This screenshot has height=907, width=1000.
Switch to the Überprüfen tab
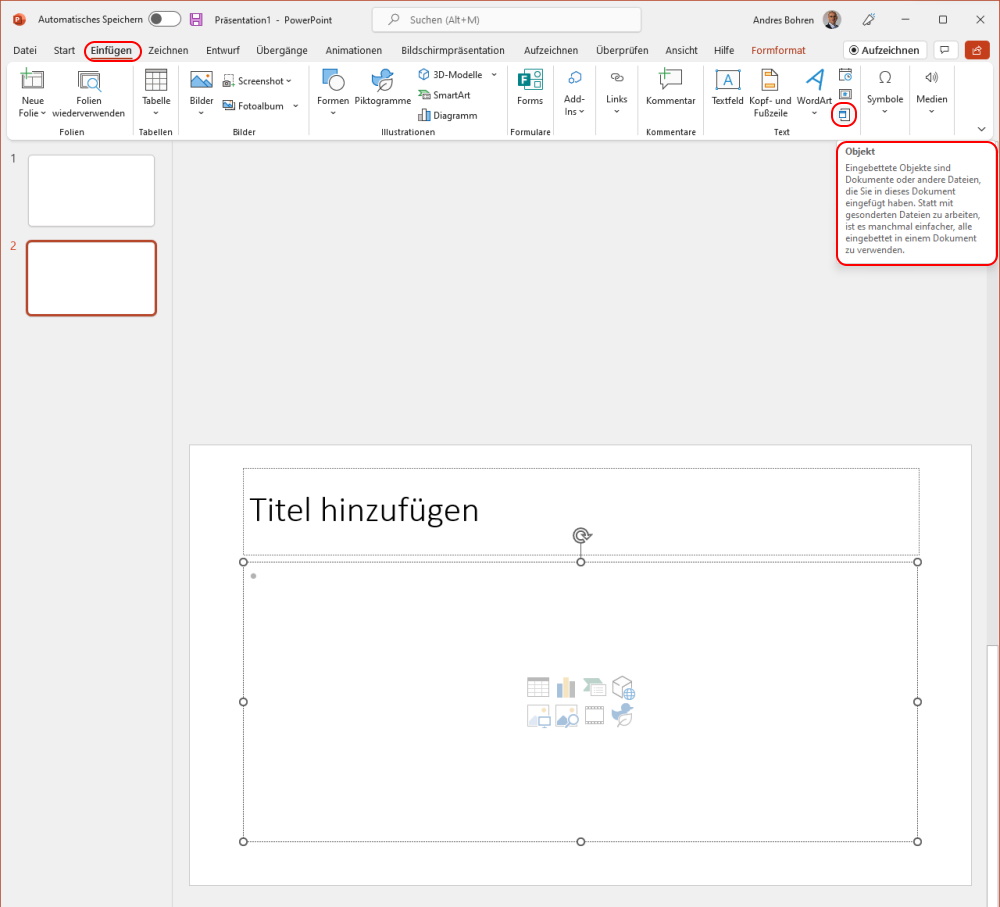pos(622,50)
